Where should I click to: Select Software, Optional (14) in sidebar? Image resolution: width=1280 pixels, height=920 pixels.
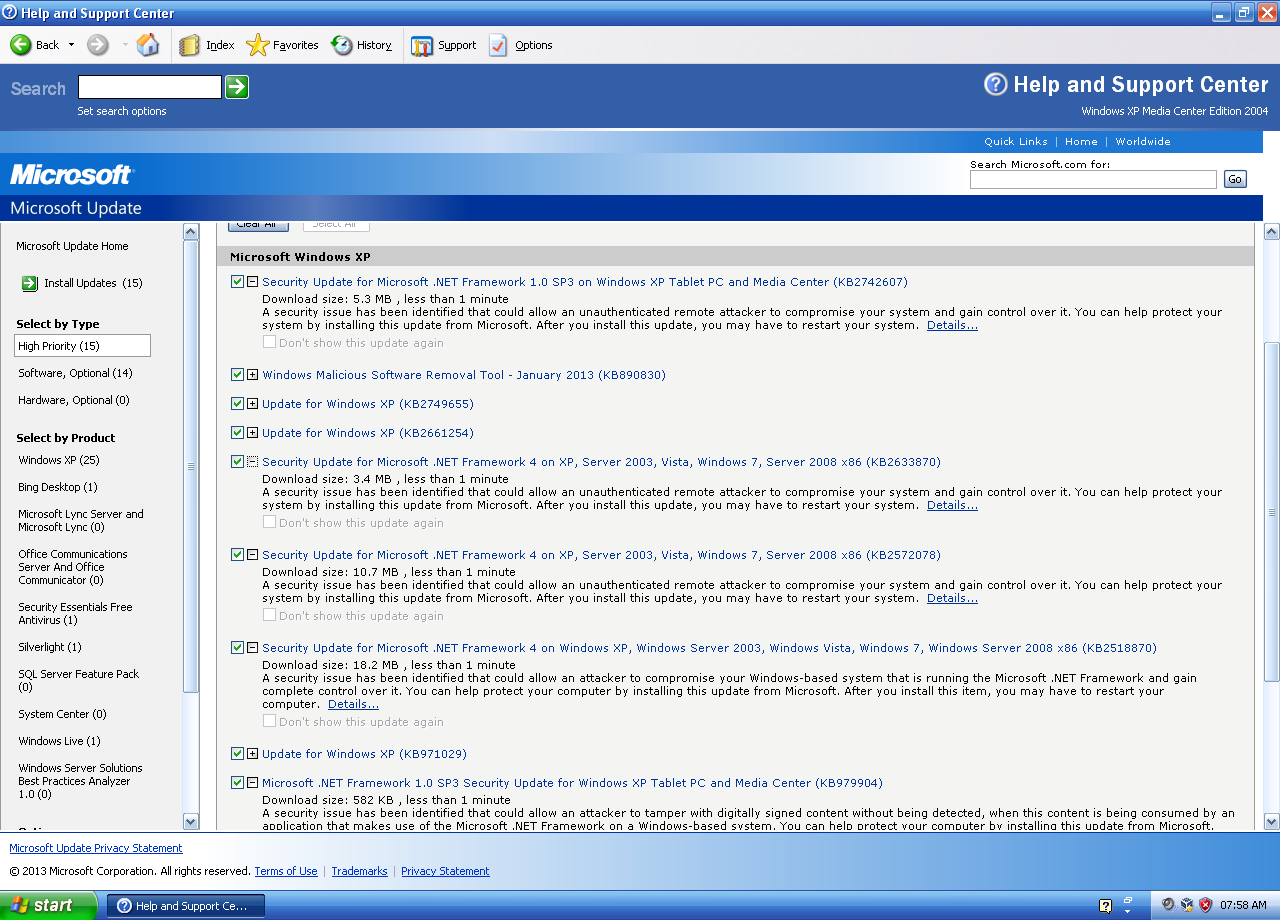75,373
